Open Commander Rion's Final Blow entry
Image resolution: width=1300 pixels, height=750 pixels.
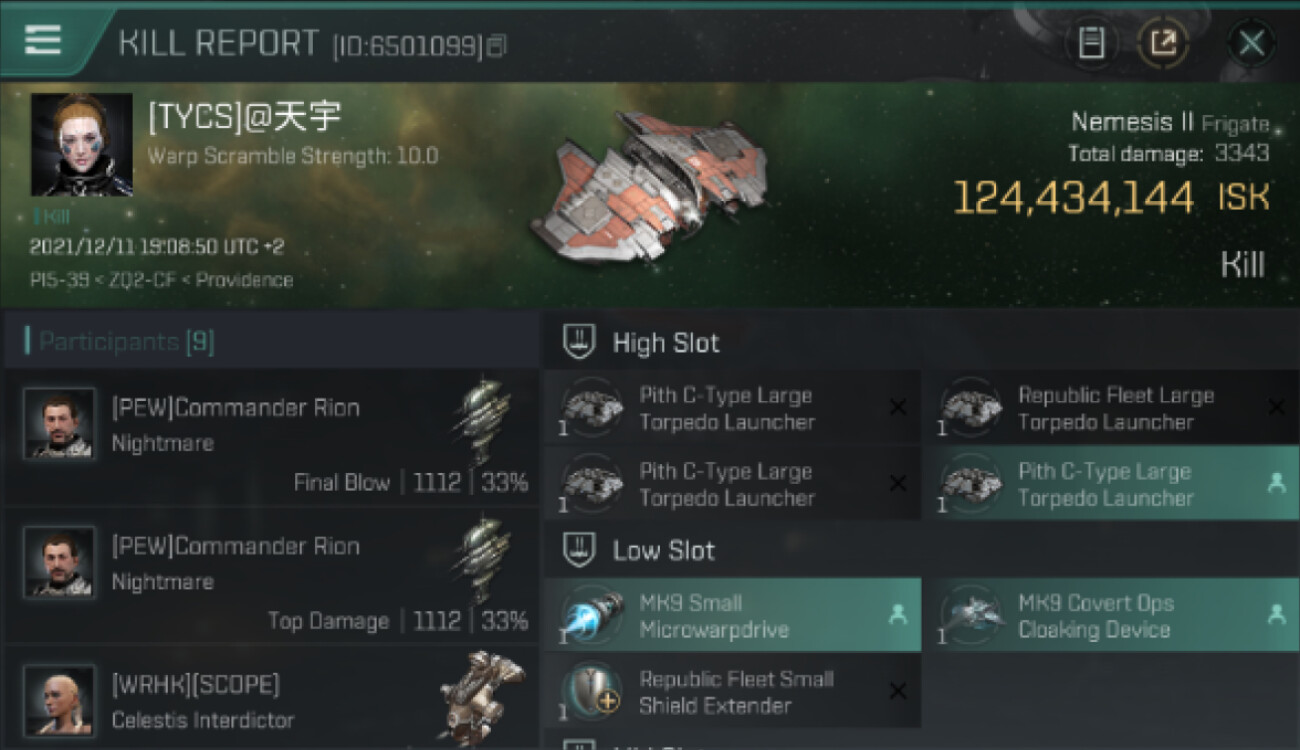pos(271,437)
